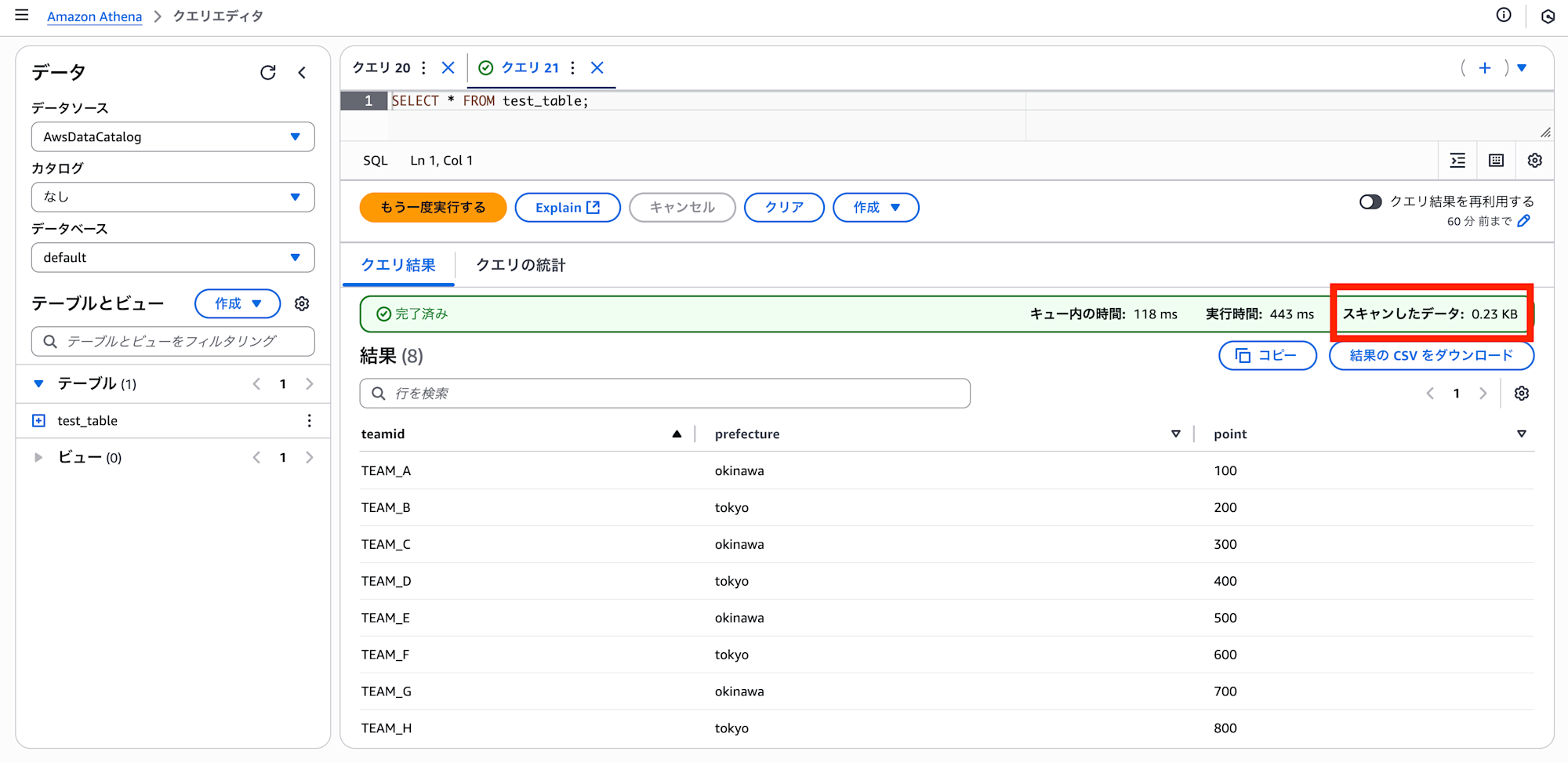Viewport: 1568px width, 762px height.
Task: Click the teamid column header
Action: point(383,434)
